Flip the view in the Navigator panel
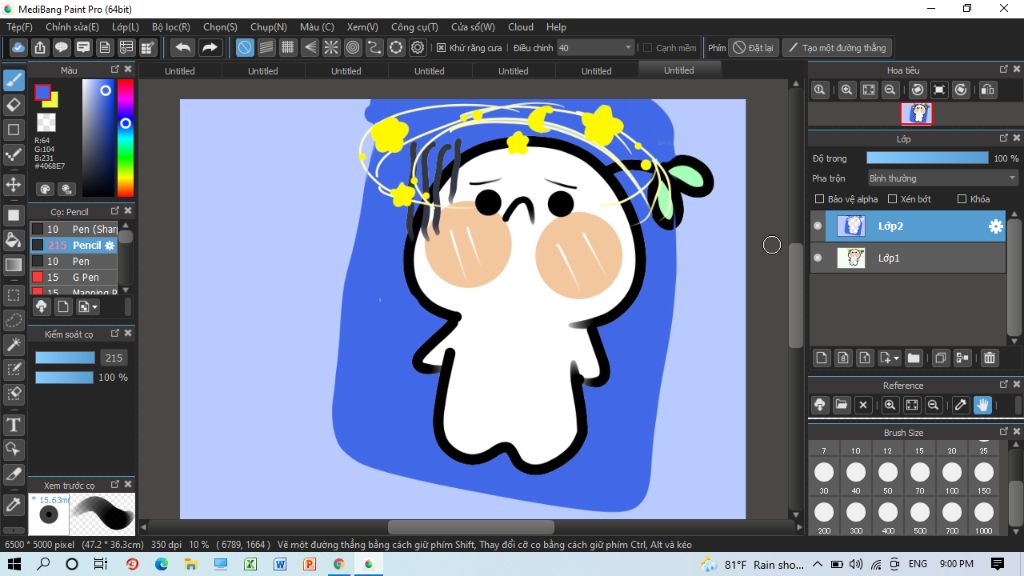Image resolution: width=1024 pixels, height=576 pixels. click(x=988, y=90)
